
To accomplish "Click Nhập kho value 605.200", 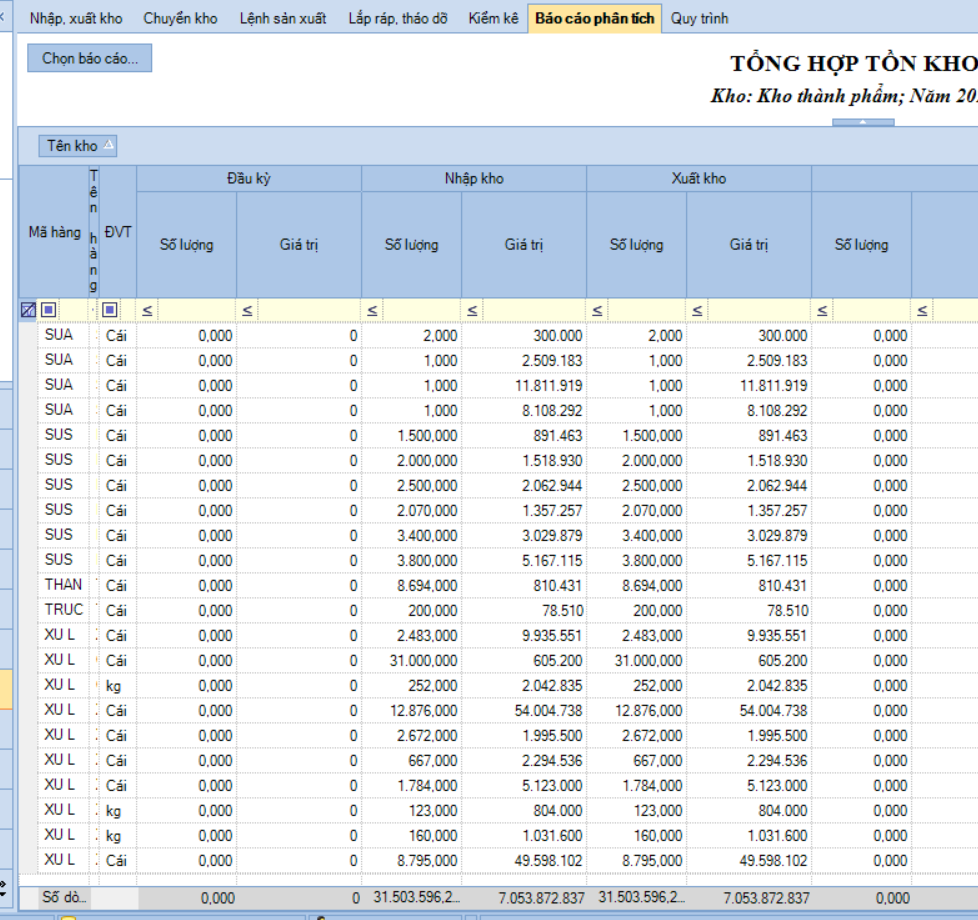I will tap(558, 660).
